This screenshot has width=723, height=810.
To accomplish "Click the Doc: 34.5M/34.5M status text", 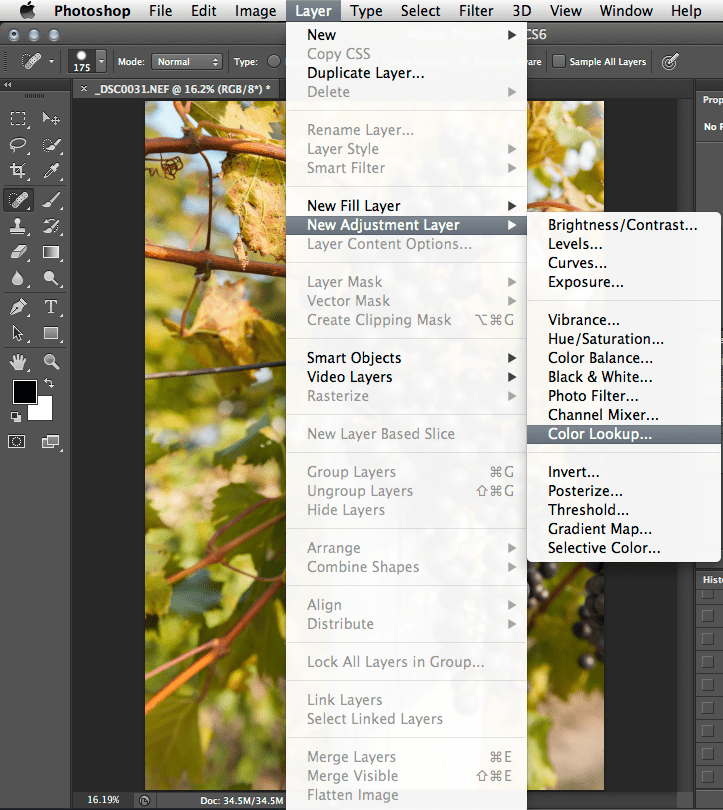I will 242,800.
